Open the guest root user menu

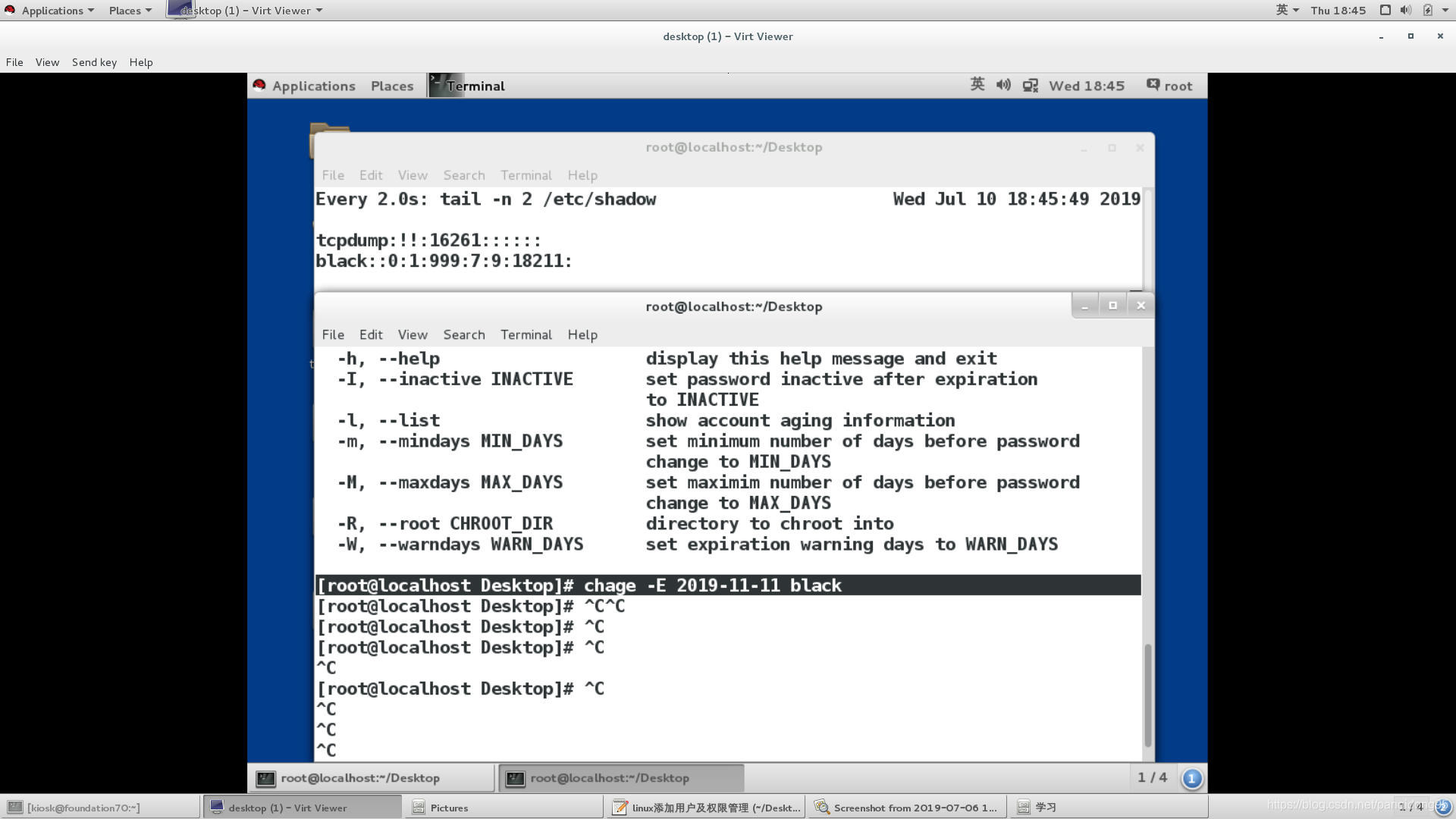(x=1169, y=86)
